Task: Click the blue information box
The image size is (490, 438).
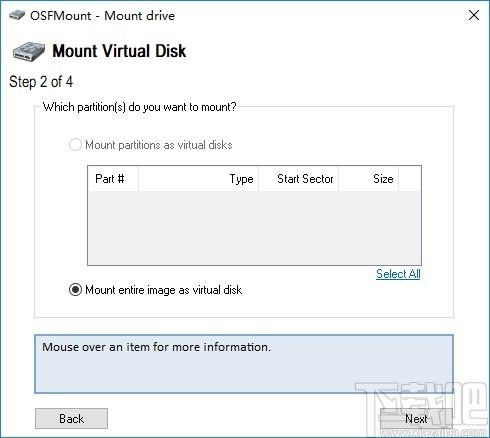Action: pos(244,364)
